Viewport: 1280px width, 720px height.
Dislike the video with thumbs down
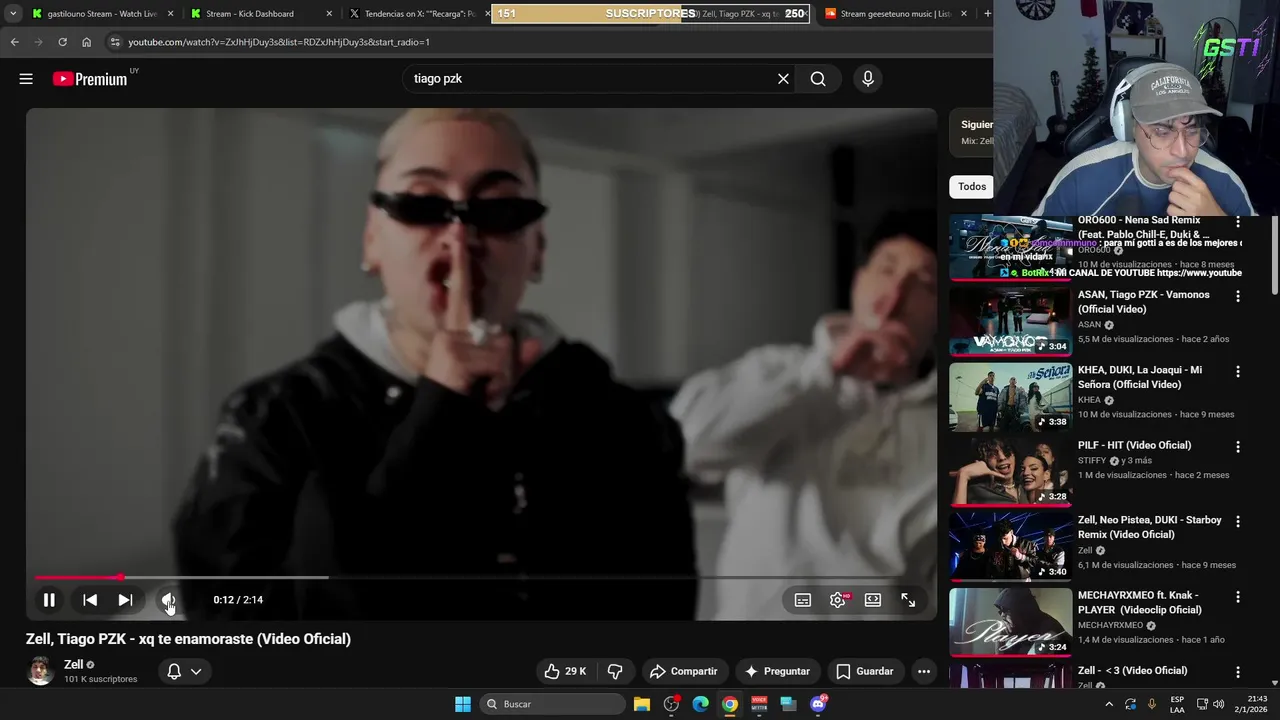click(616, 671)
